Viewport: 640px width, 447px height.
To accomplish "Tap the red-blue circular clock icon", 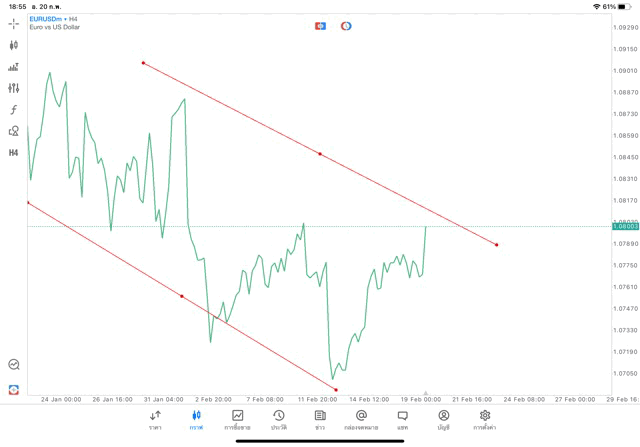I will click(x=346, y=26).
